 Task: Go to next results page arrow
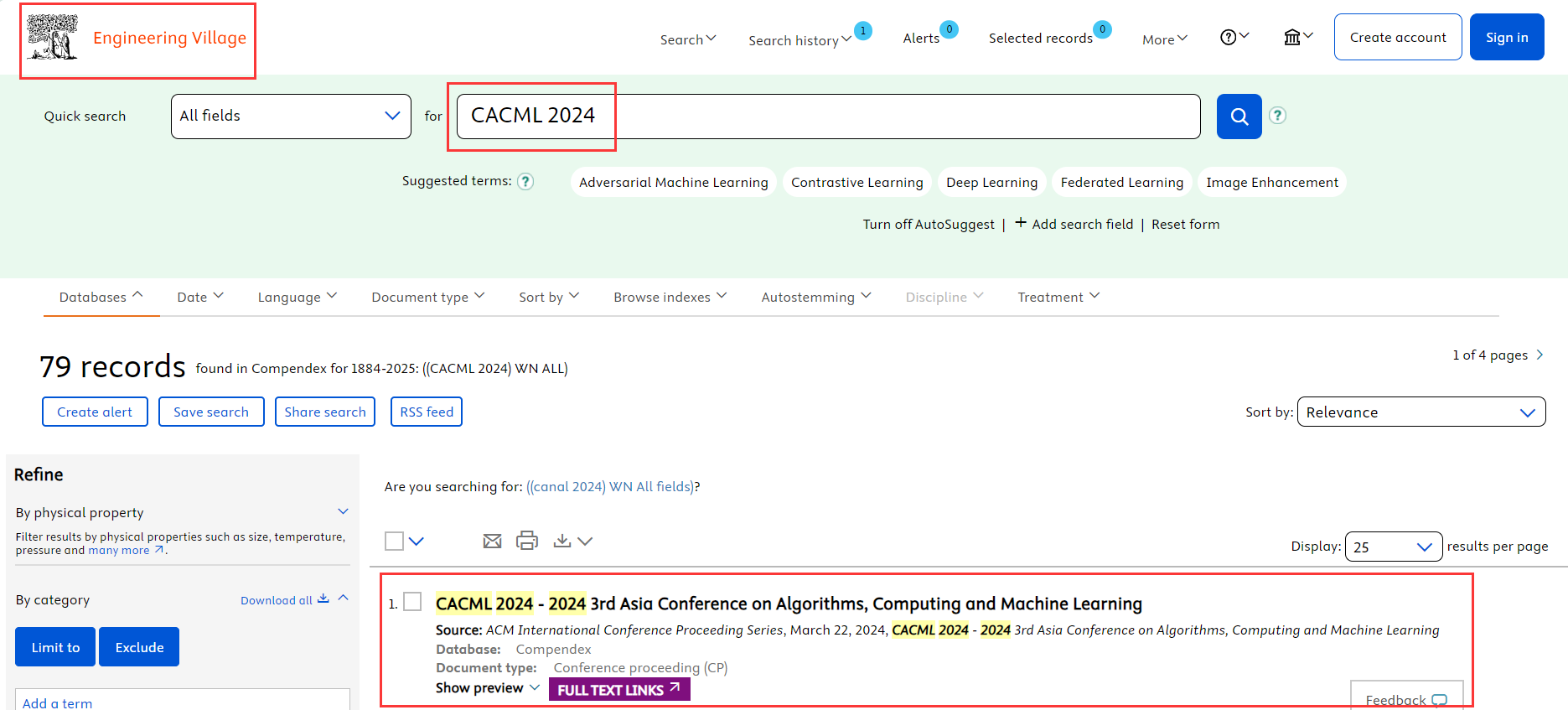1540,355
